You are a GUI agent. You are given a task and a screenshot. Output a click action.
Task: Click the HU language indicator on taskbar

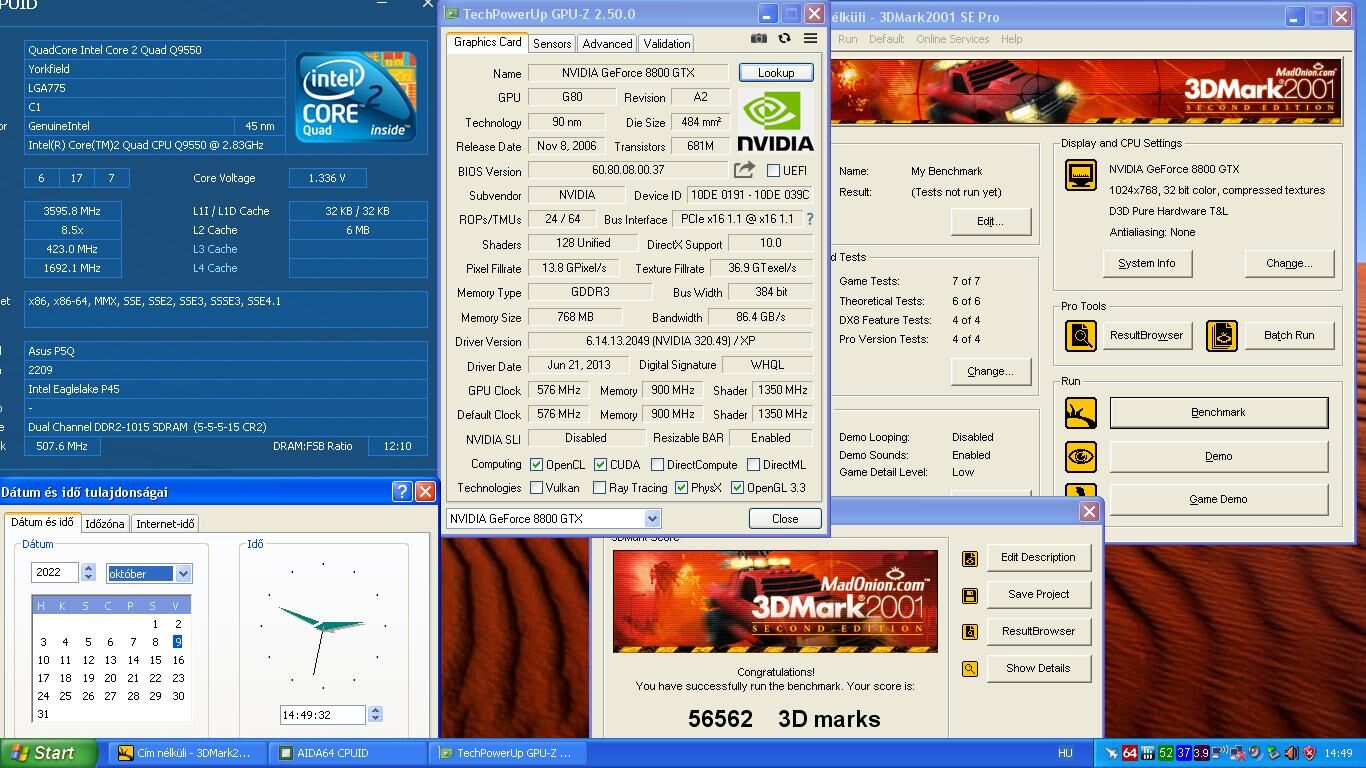pyautogui.click(x=1065, y=753)
